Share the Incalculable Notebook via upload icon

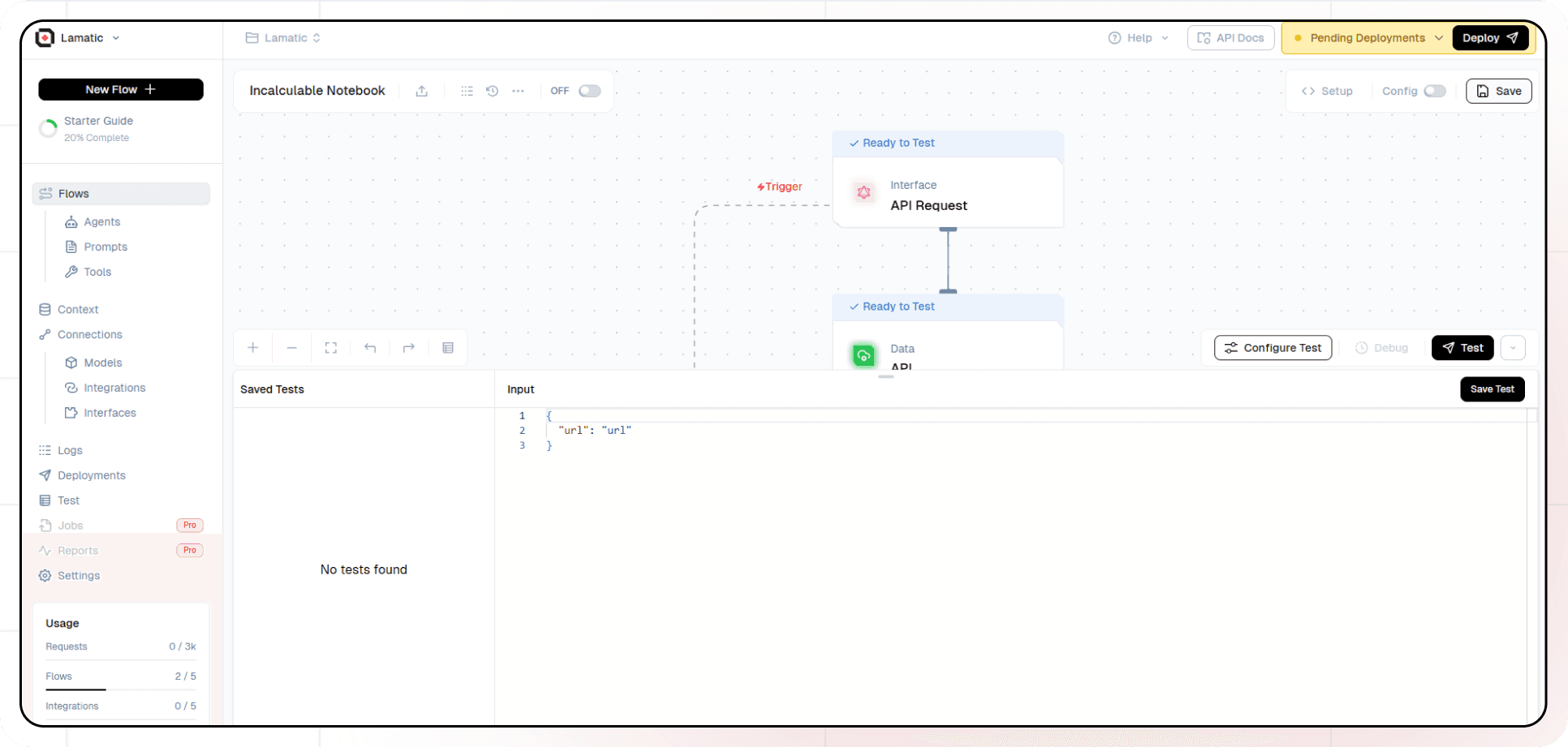coord(421,91)
